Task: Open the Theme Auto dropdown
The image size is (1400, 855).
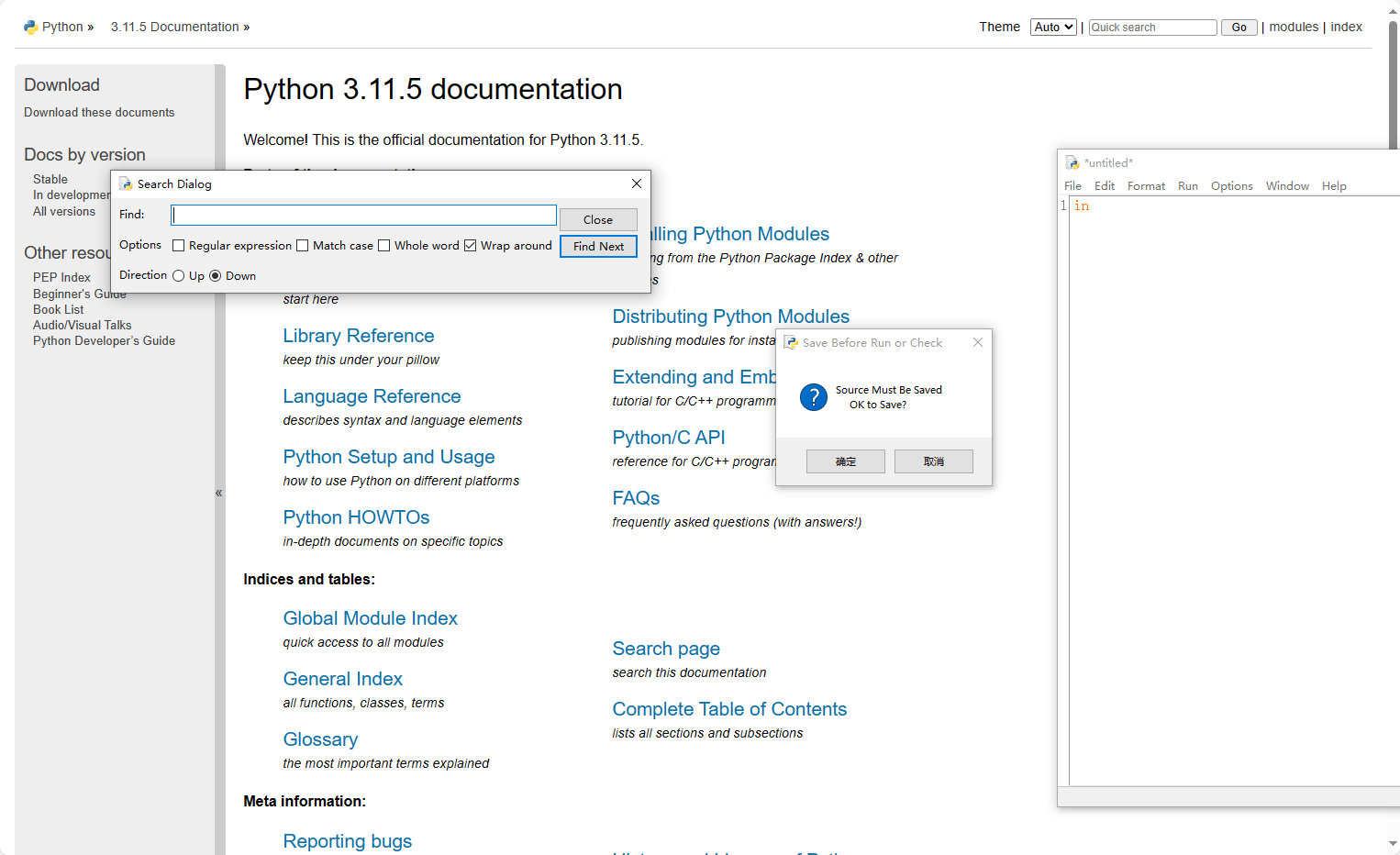Action: (1053, 28)
